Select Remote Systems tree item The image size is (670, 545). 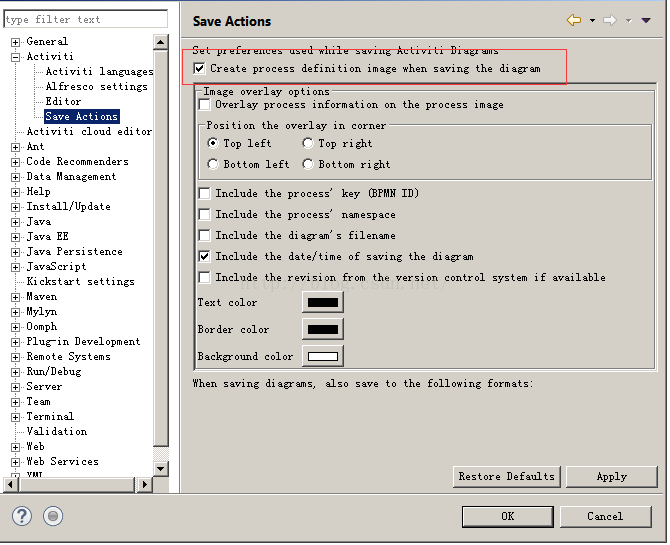point(68,356)
